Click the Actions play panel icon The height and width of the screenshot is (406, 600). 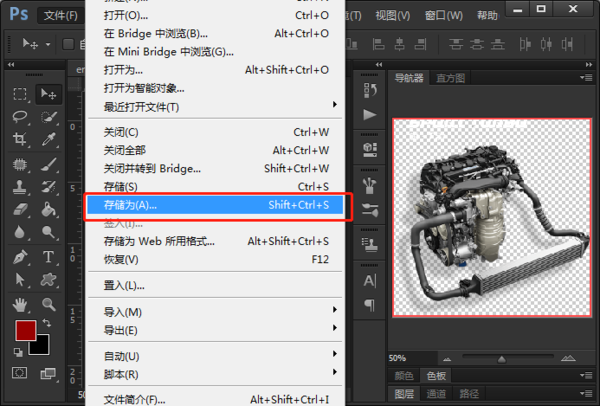tap(369, 114)
